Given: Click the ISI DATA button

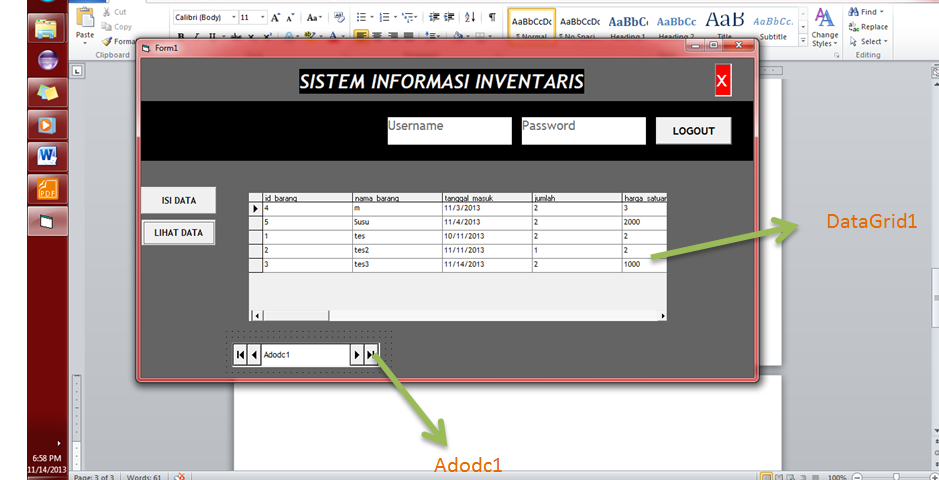Looking at the screenshot, I should click(x=179, y=200).
